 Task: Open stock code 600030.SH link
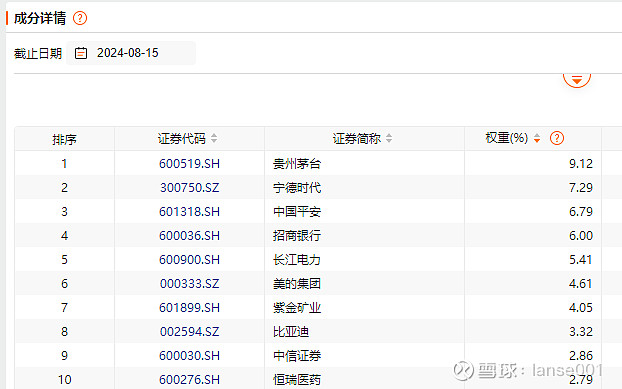pyautogui.click(x=189, y=356)
